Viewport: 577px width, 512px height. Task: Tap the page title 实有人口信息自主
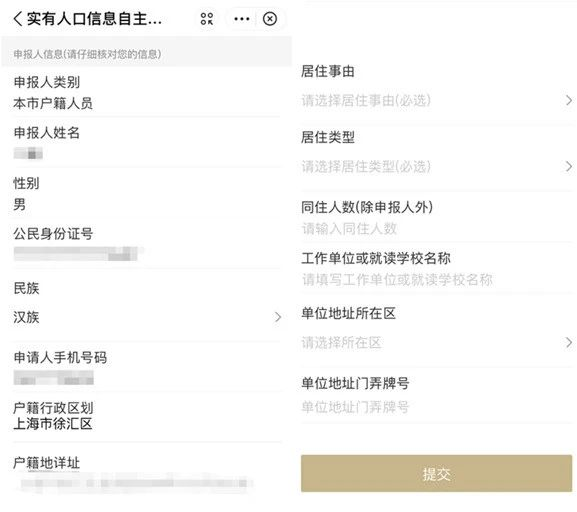(94, 19)
